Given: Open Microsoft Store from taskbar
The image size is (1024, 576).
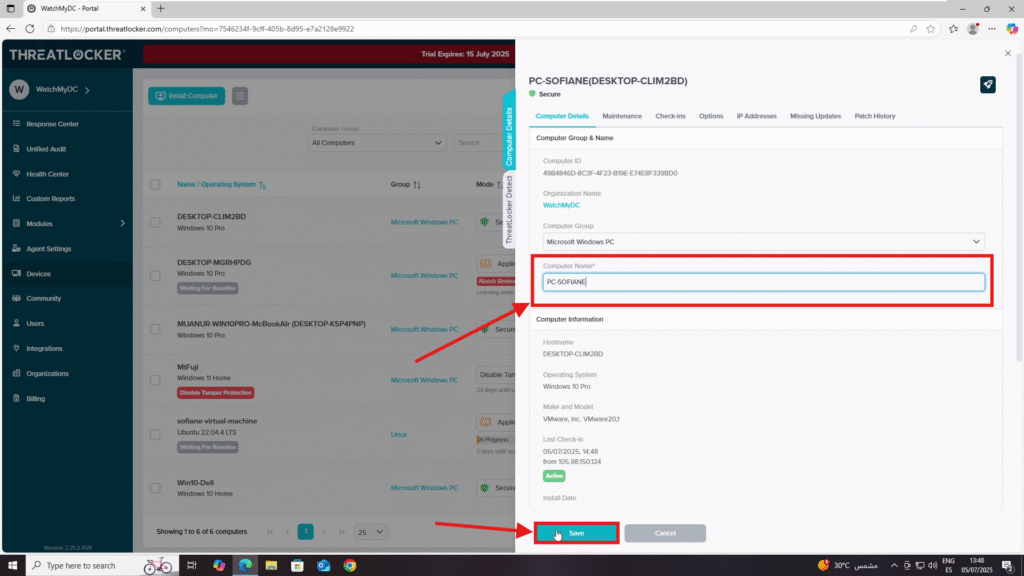Looking at the screenshot, I should [x=297, y=566].
